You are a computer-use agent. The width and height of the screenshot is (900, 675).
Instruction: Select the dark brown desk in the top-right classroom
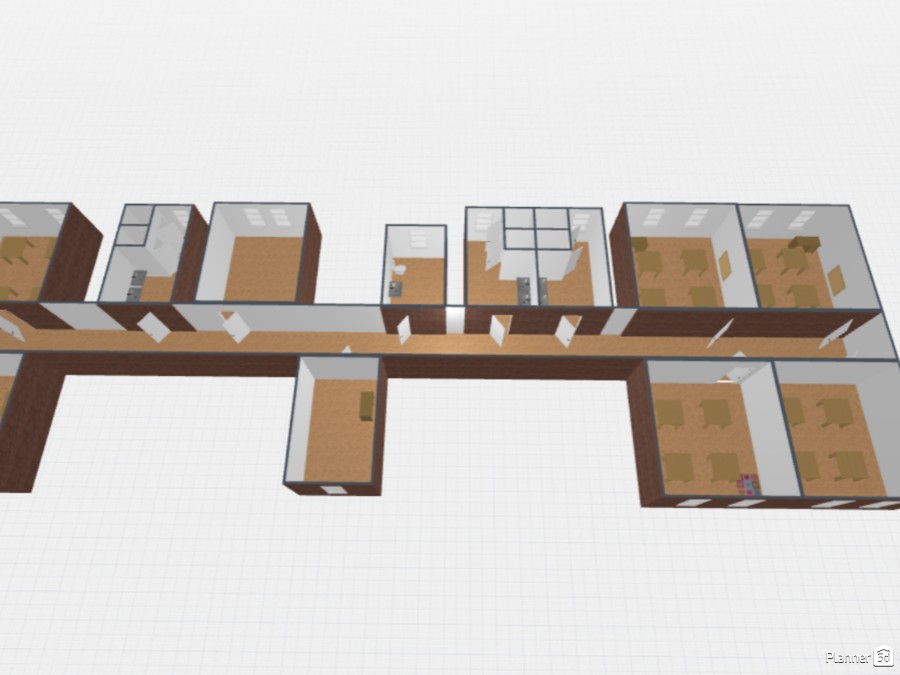tap(803, 242)
